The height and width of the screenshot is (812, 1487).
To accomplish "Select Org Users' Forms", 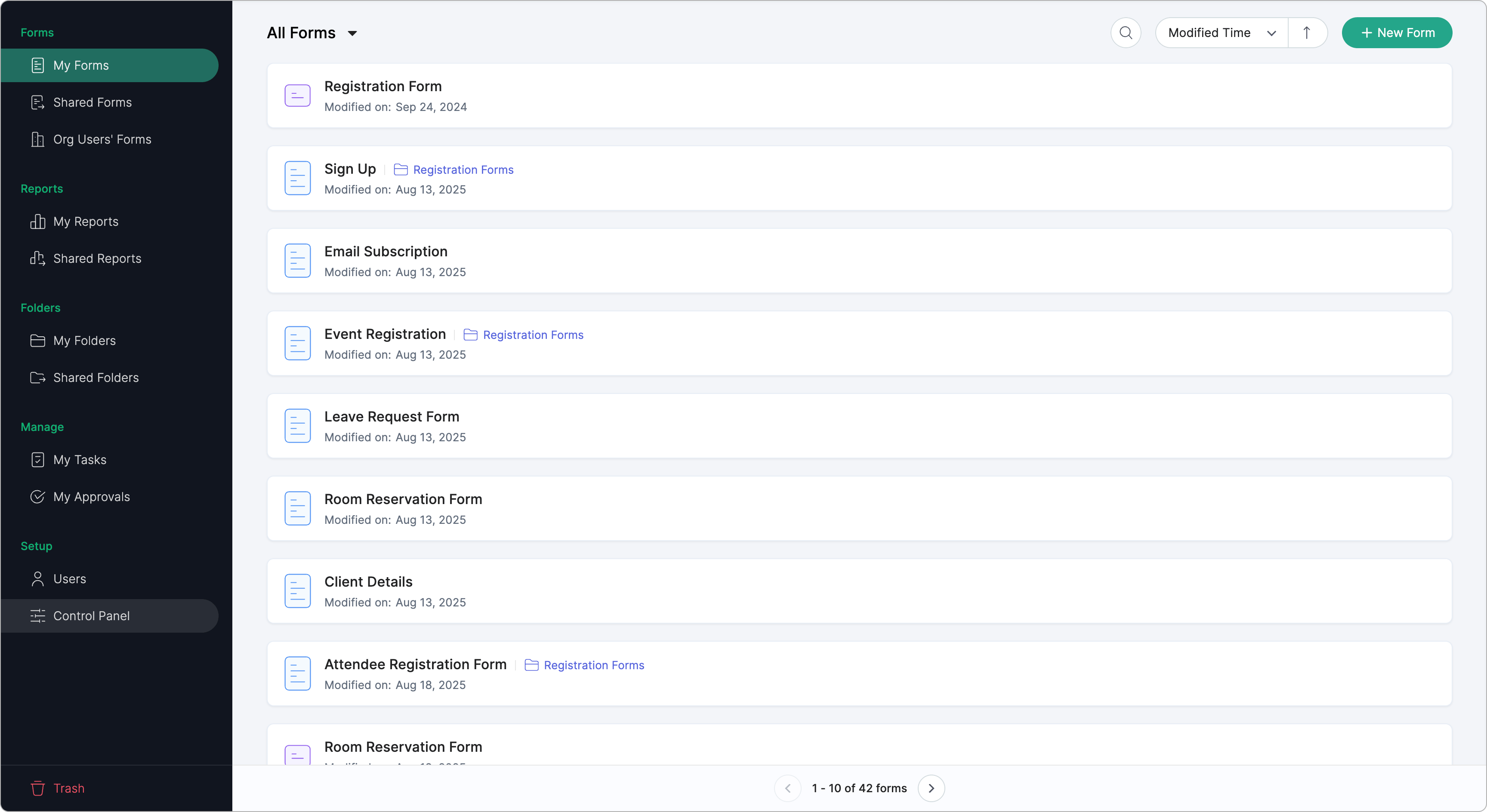I will tap(102, 139).
